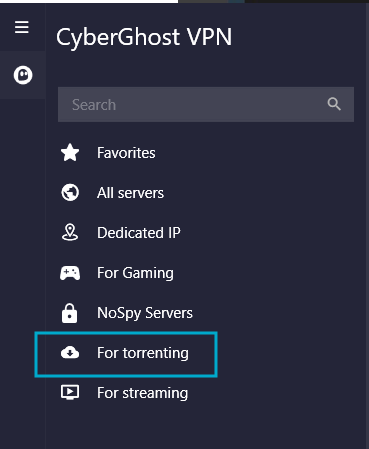
Task: Click the cloud download torrenting icon
Action: (70, 352)
